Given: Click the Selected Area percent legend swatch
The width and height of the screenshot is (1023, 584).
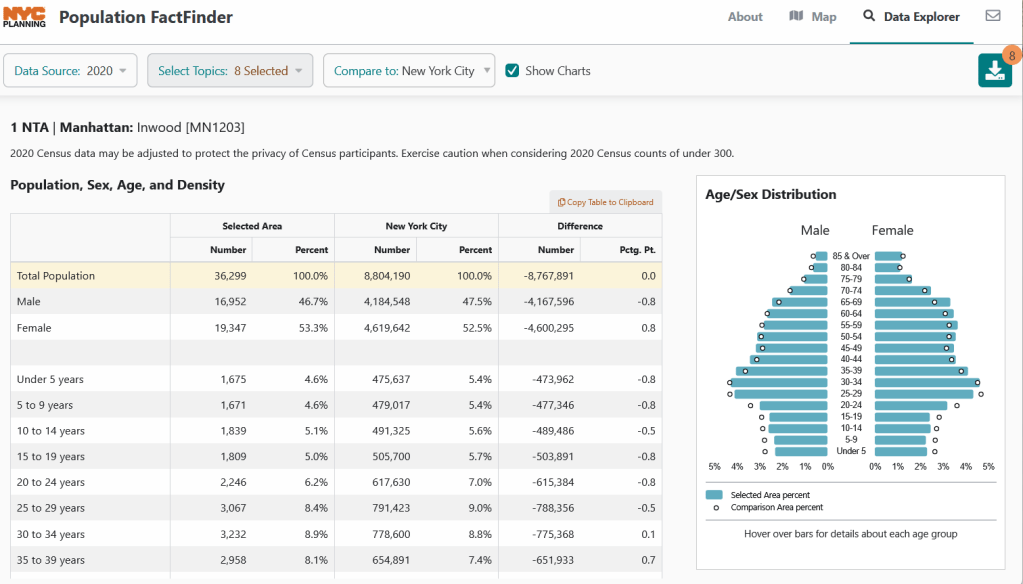Looking at the screenshot, I should pyautogui.click(x=714, y=495).
